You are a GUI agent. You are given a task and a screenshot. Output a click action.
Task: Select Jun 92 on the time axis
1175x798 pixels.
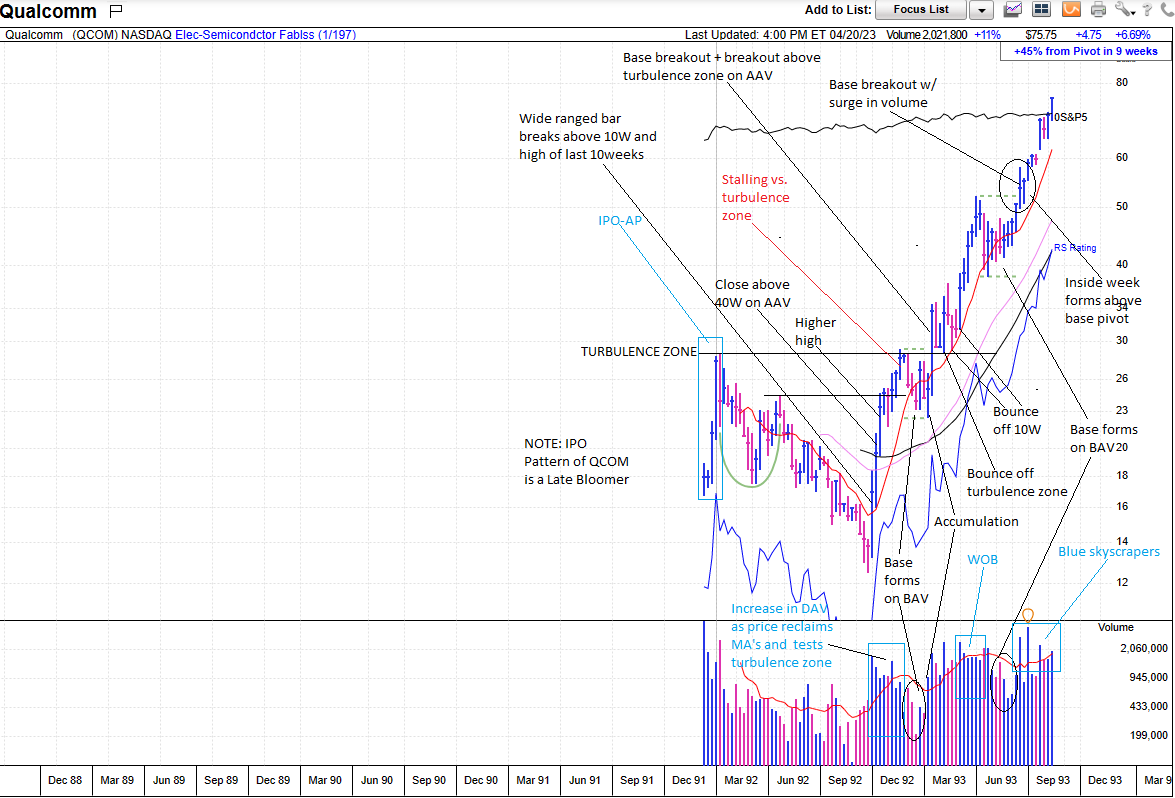(793, 780)
